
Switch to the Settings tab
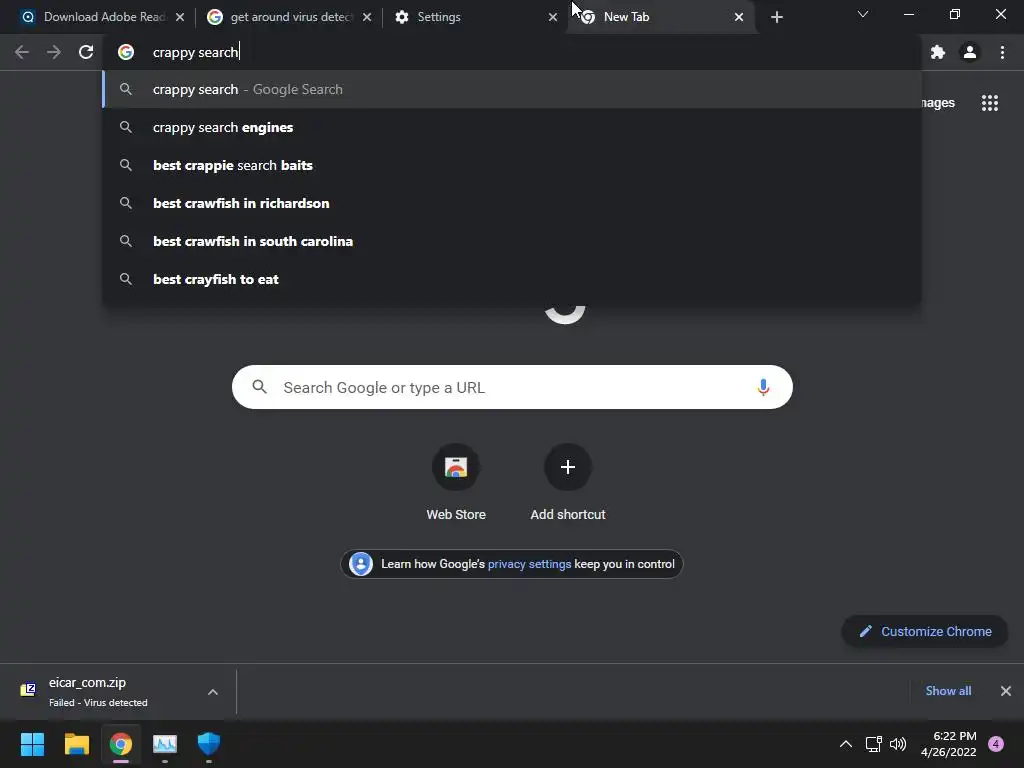(x=475, y=17)
